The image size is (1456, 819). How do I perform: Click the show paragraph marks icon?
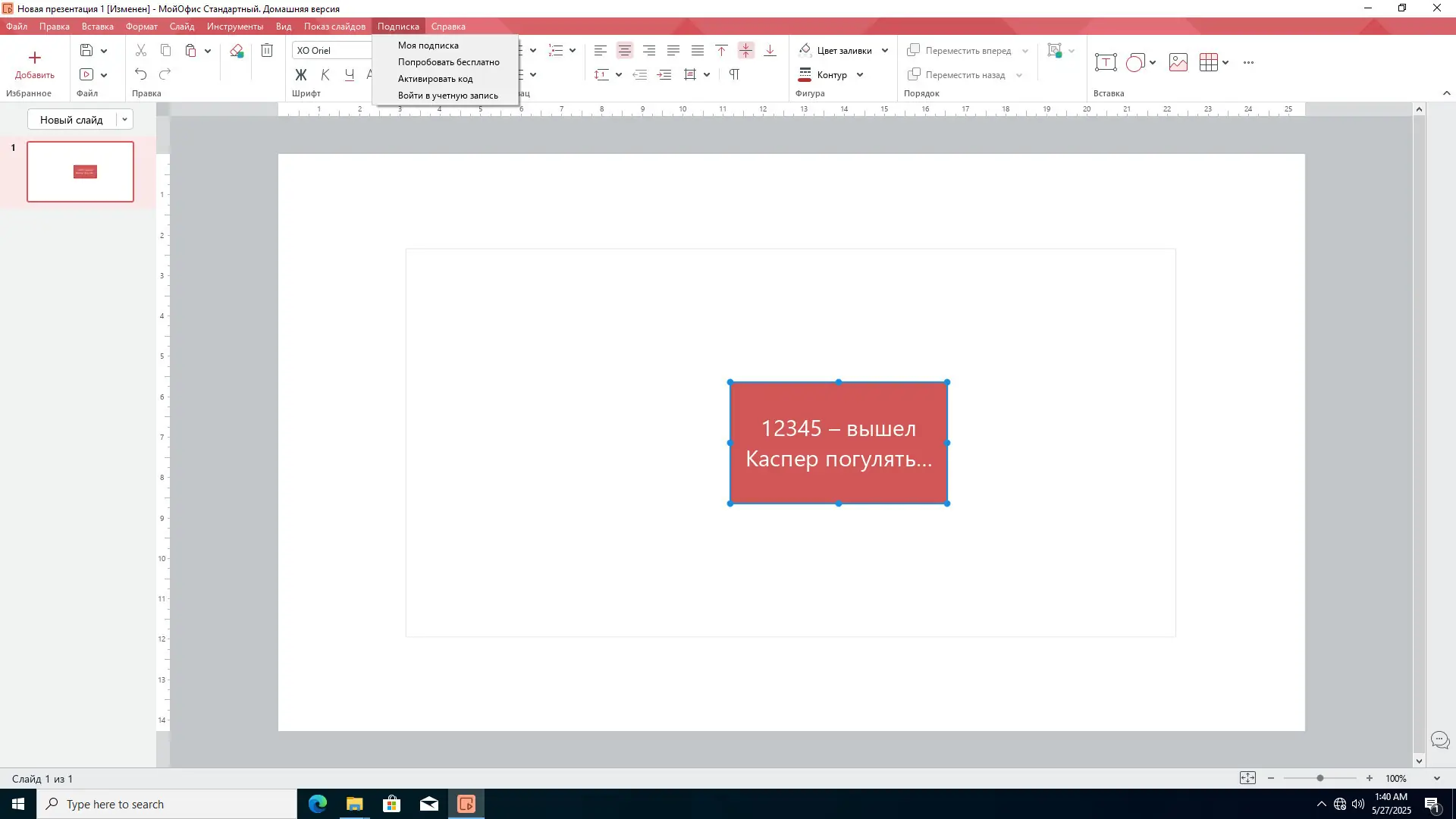(734, 74)
